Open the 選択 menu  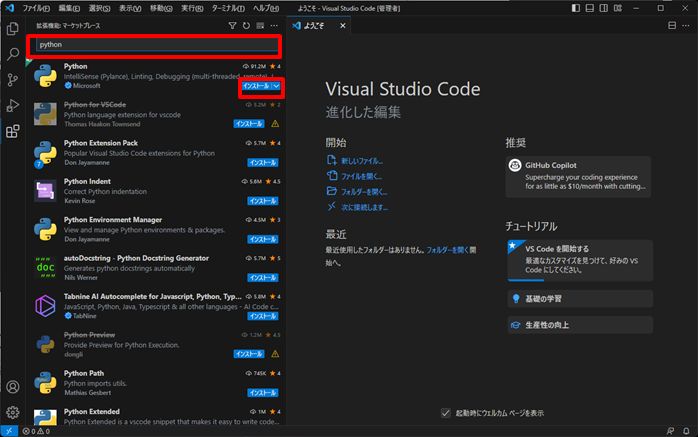[x=99, y=8]
